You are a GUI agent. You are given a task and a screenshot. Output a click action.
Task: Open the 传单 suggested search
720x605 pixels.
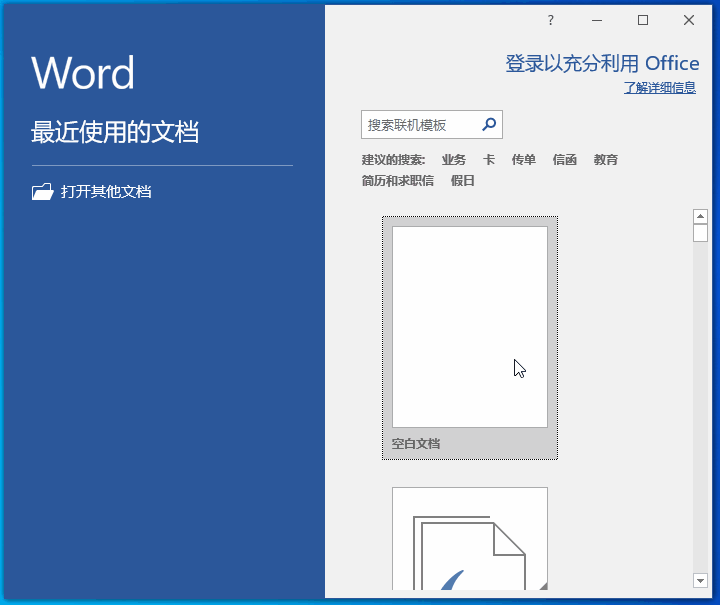coord(524,160)
